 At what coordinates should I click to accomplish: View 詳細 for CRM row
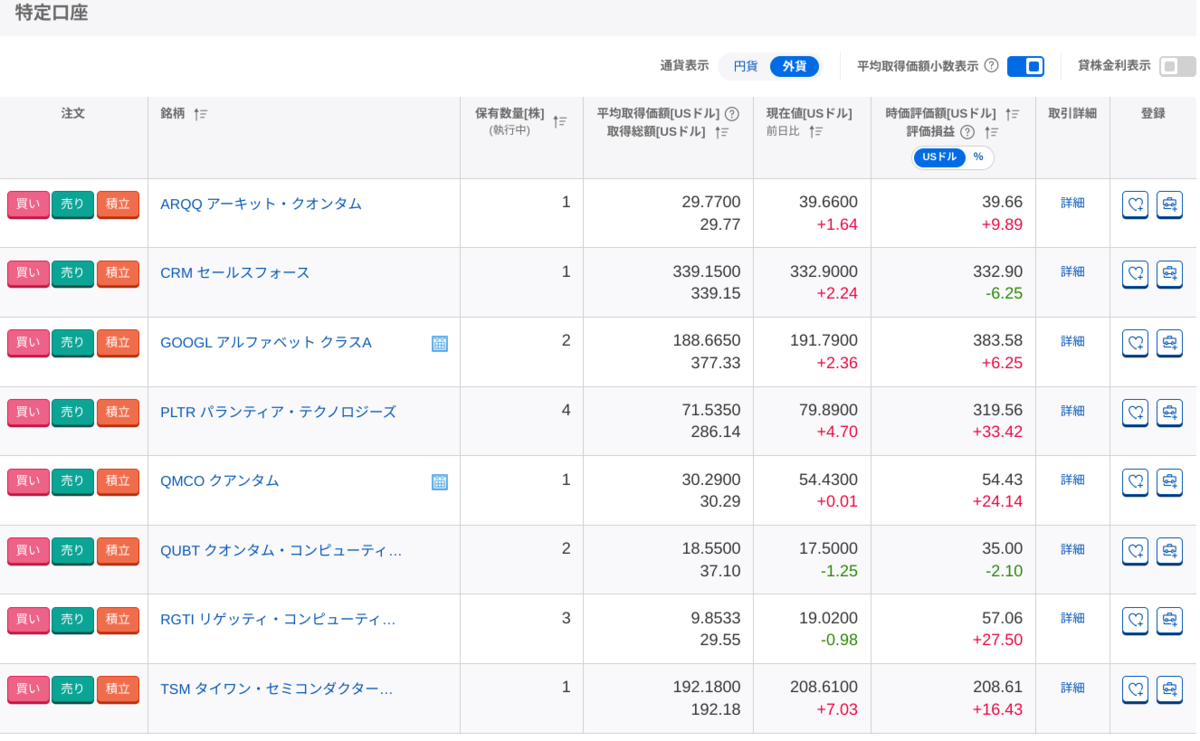click(x=1072, y=272)
